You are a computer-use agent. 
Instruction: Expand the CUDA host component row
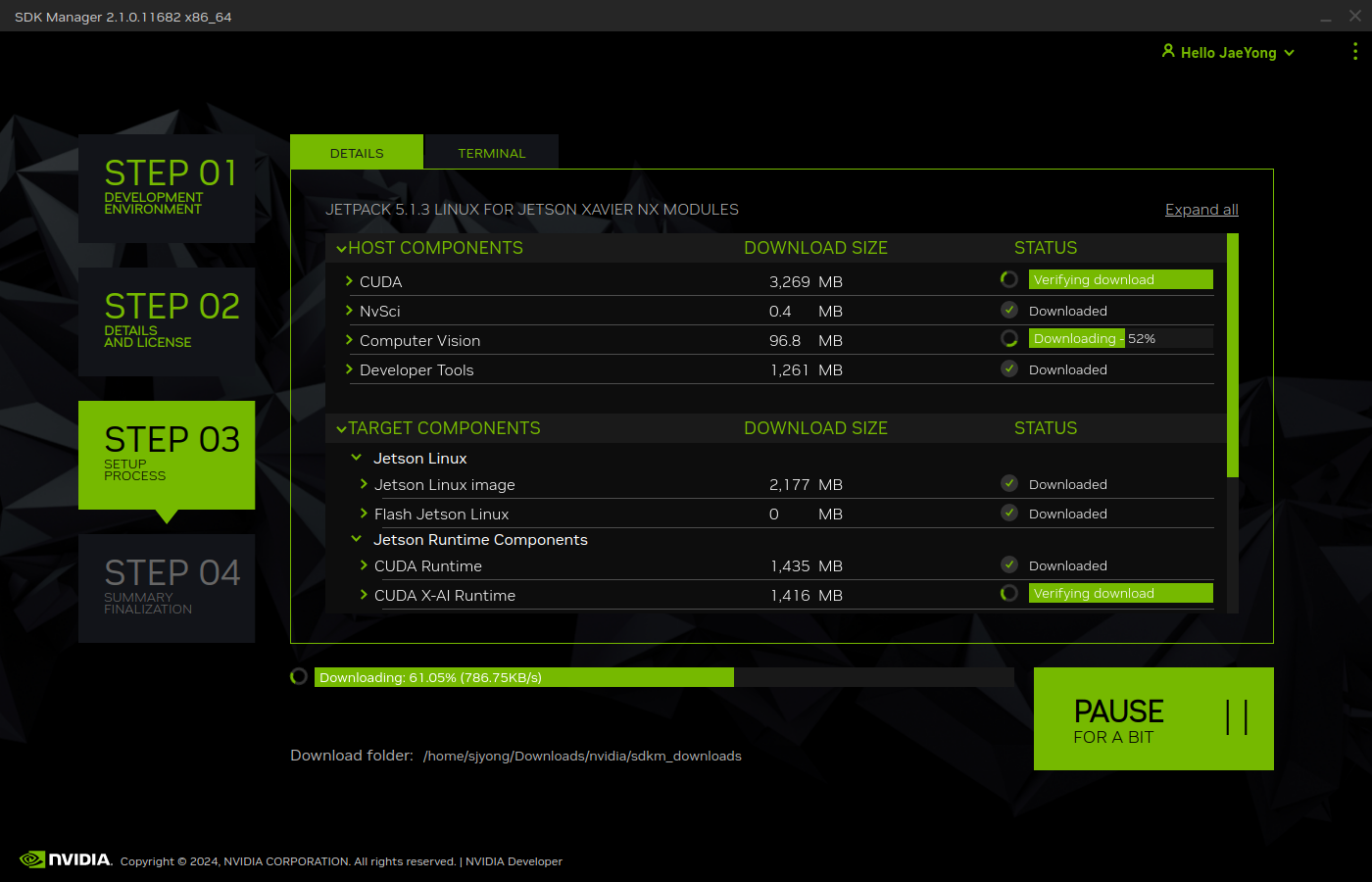[349, 281]
